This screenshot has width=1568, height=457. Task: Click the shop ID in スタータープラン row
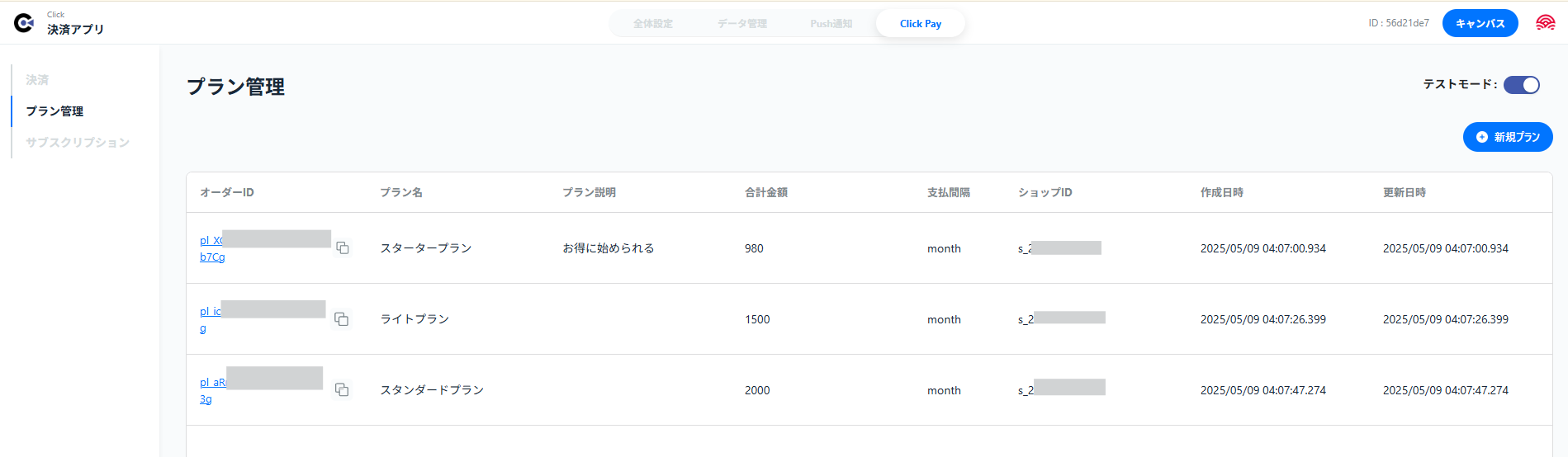1059,248
